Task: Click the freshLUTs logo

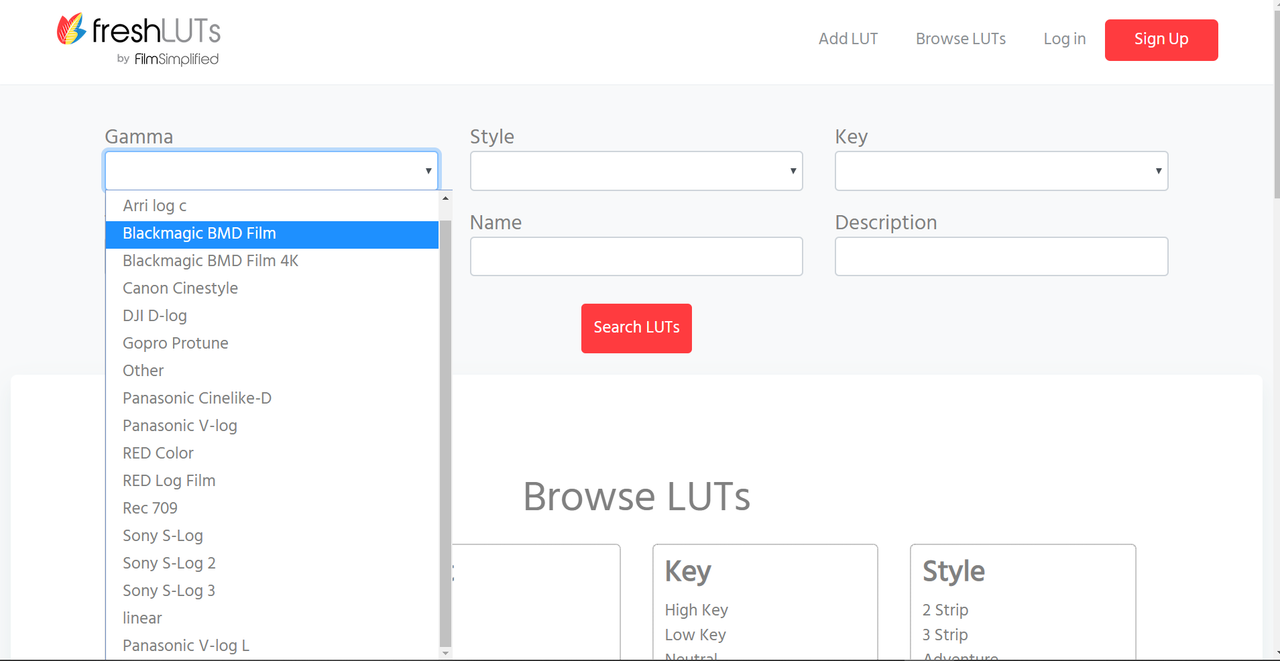Action: pyautogui.click(x=138, y=40)
